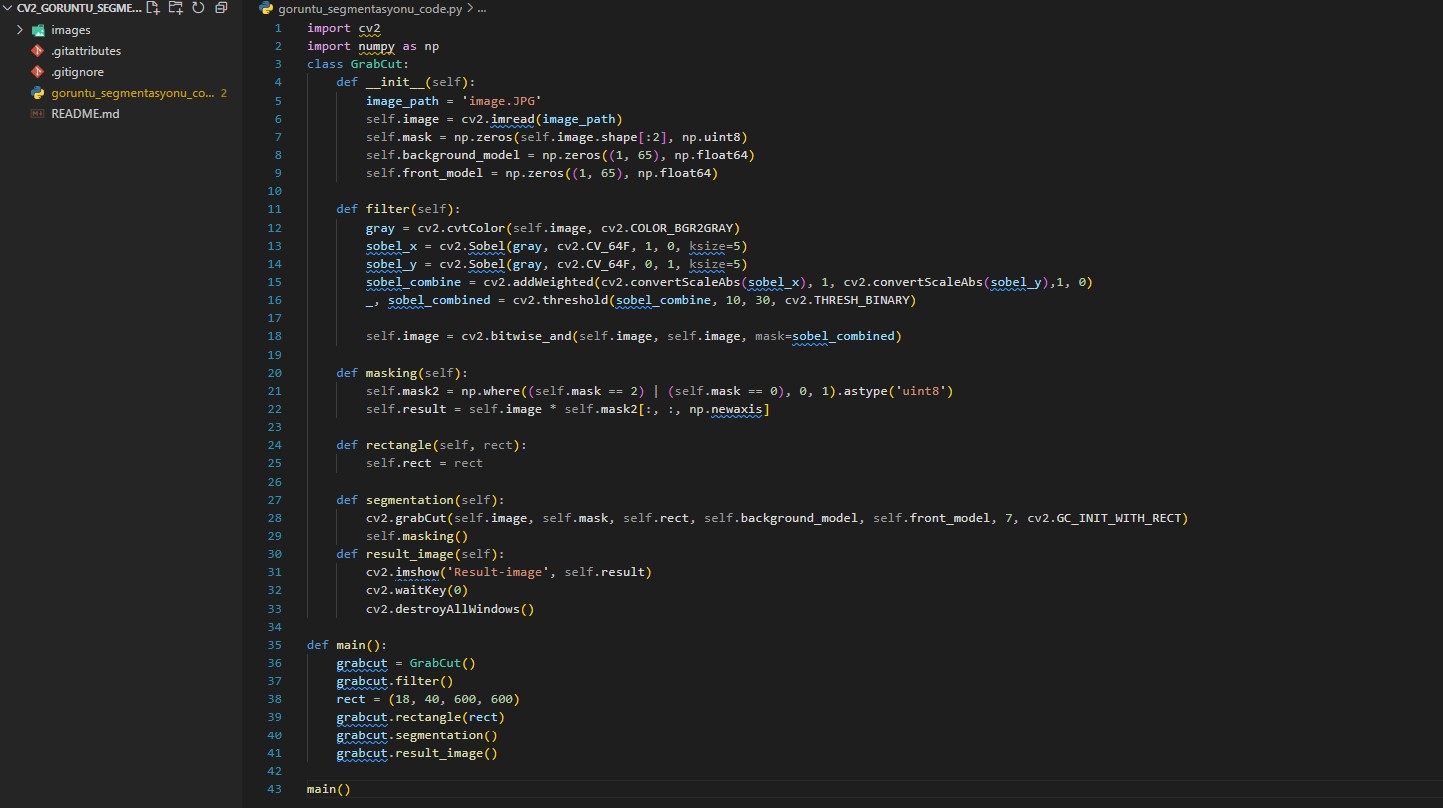Click the sobel_x assignment line

click(556, 246)
